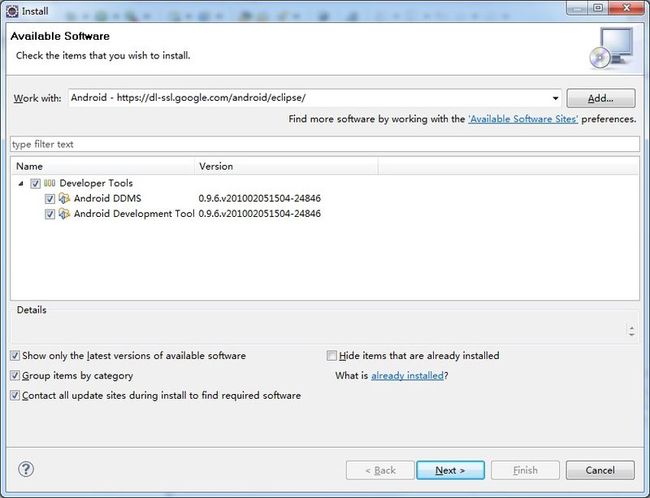Select the Android DDMS row label
The width and height of the screenshot is (650, 498).
pyautogui.click(x=107, y=198)
